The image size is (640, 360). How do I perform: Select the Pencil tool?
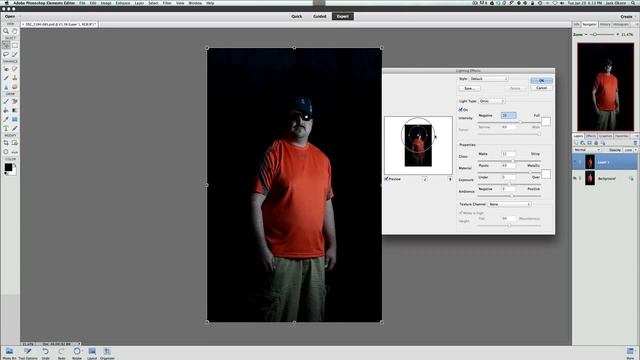point(15,128)
